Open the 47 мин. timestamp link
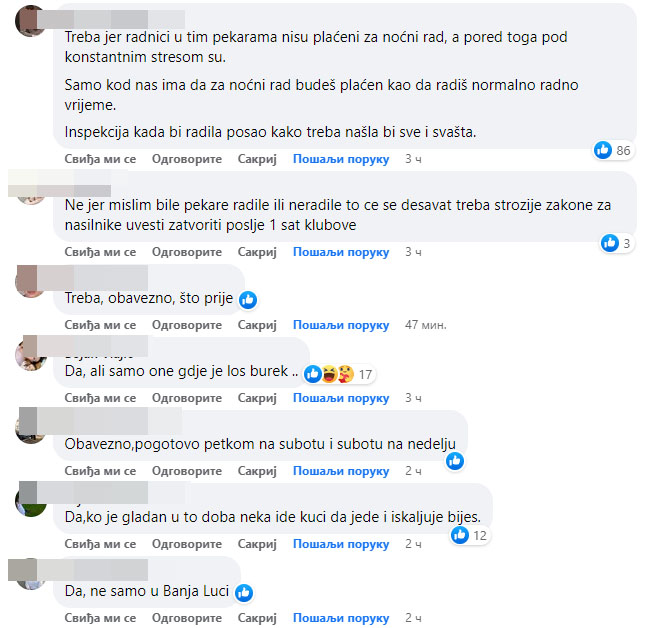The height and width of the screenshot is (628, 664). 426,325
